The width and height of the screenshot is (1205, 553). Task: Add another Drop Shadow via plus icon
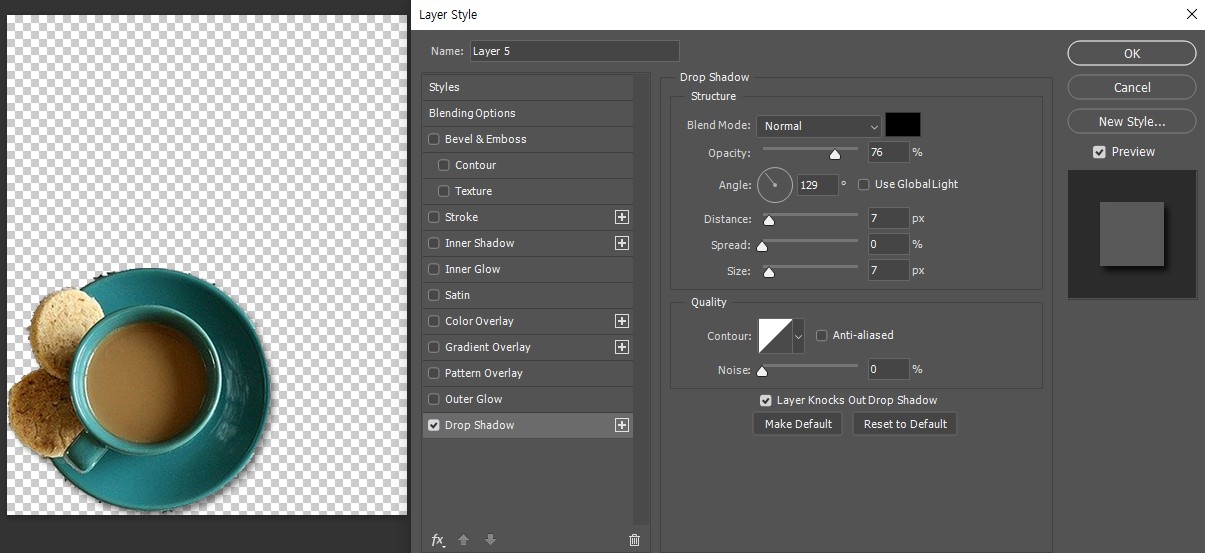[x=622, y=425]
